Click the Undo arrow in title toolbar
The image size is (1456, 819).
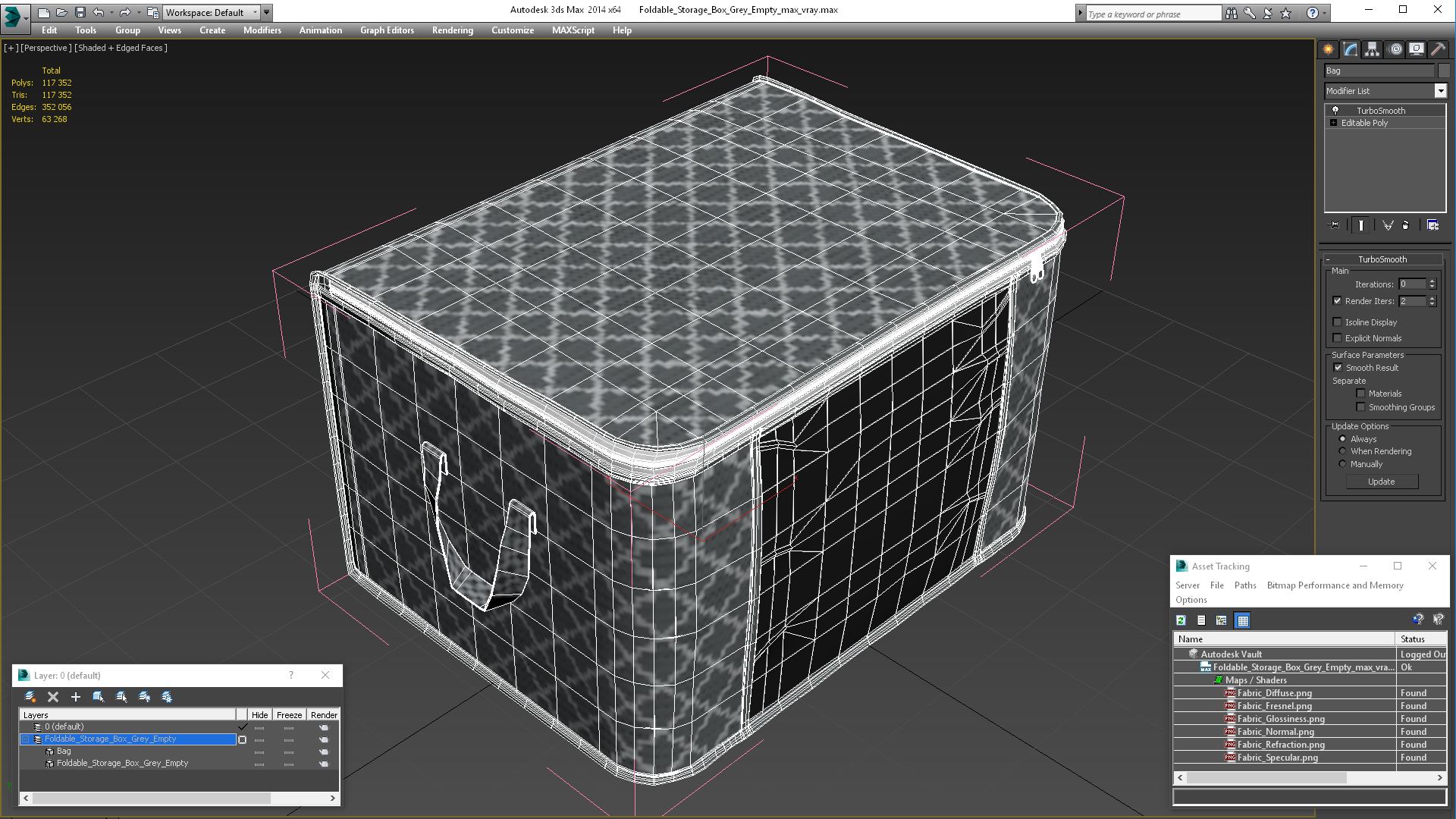98,12
